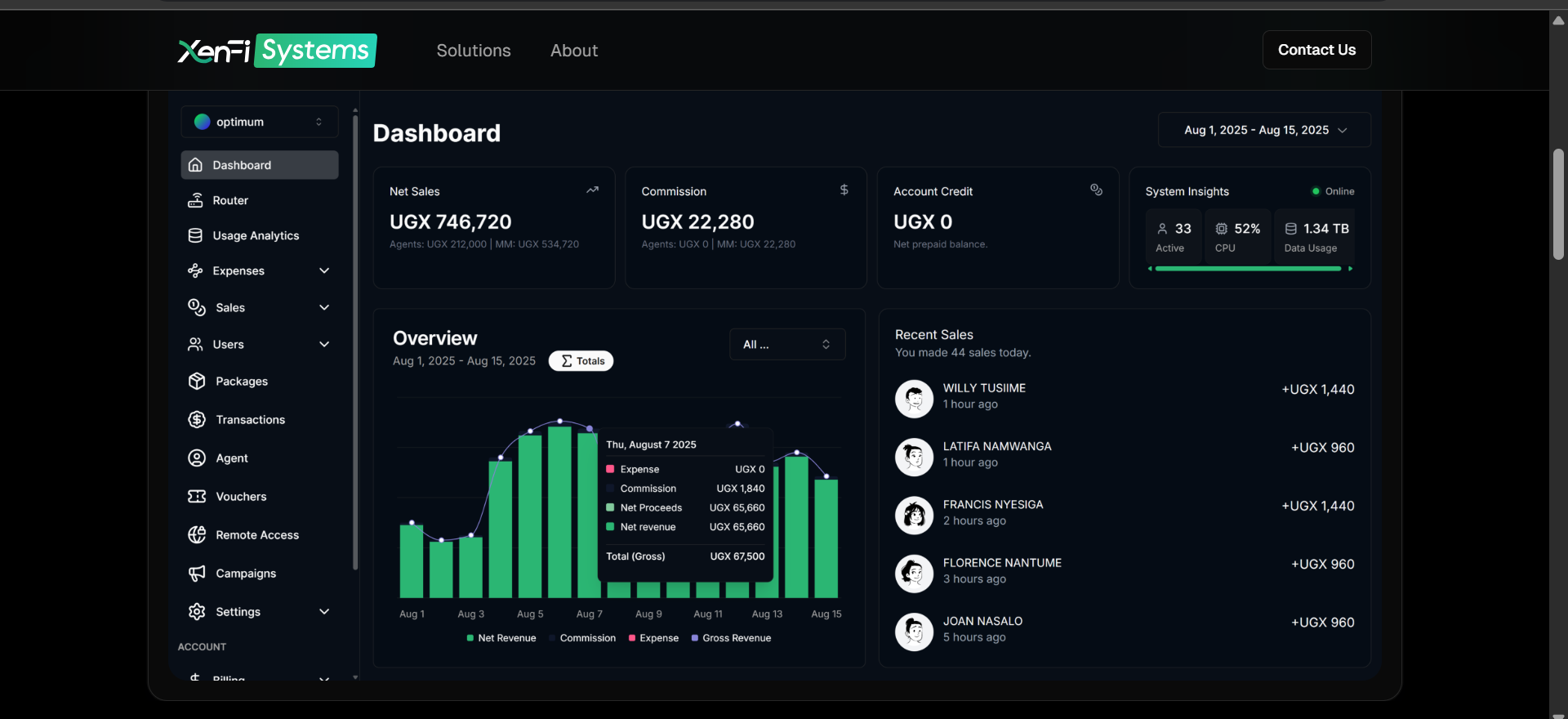The width and height of the screenshot is (1568, 719).
Task: Toggle the Totals button in Overview
Action: click(x=581, y=361)
